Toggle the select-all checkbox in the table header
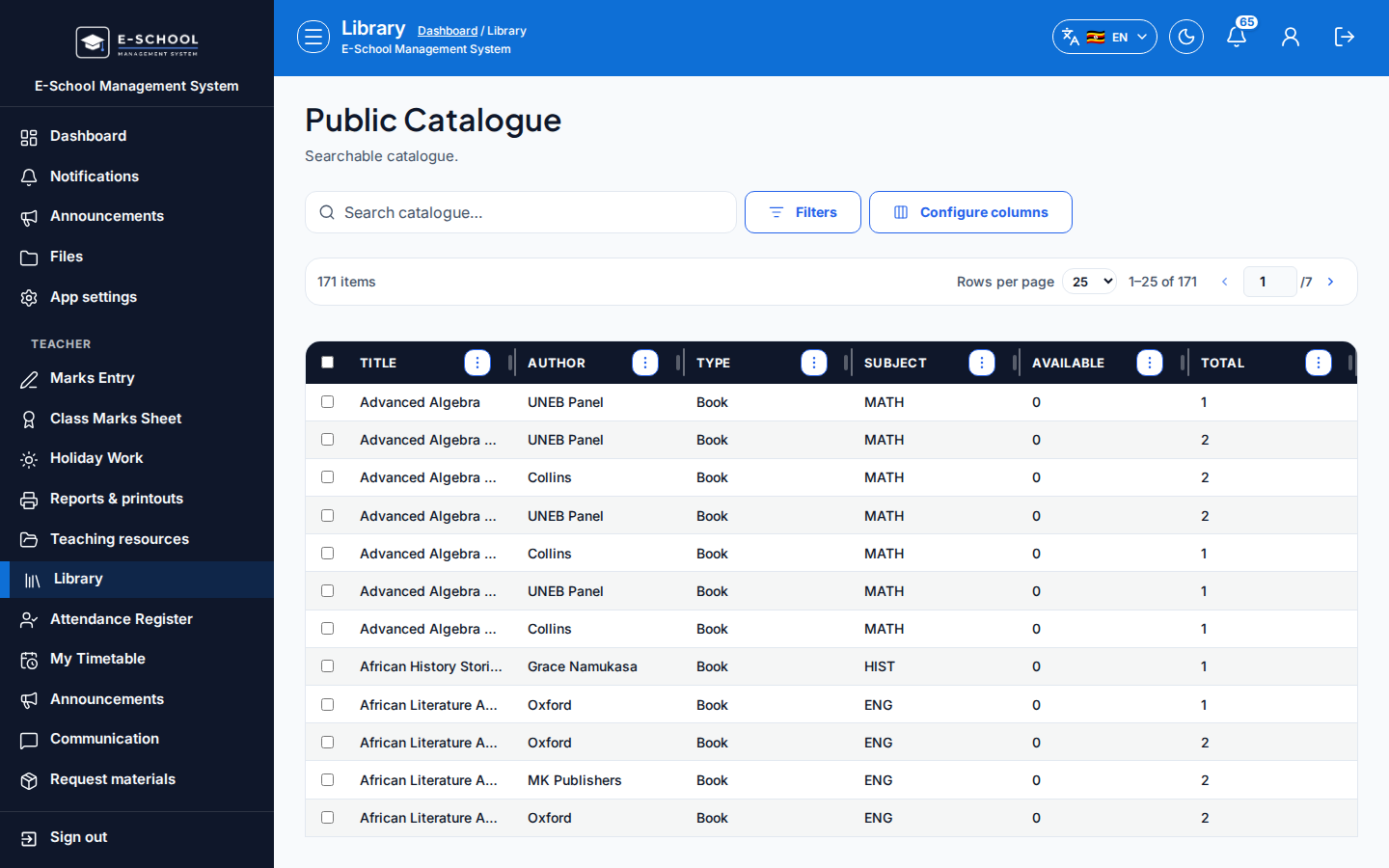This screenshot has width=1389, height=868. 328,363
